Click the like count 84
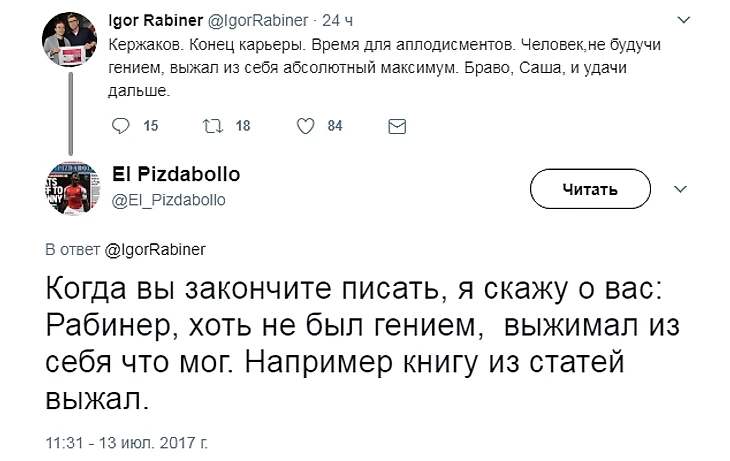Image resolution: width=730 pixels, height=461 pixels. 336,125
